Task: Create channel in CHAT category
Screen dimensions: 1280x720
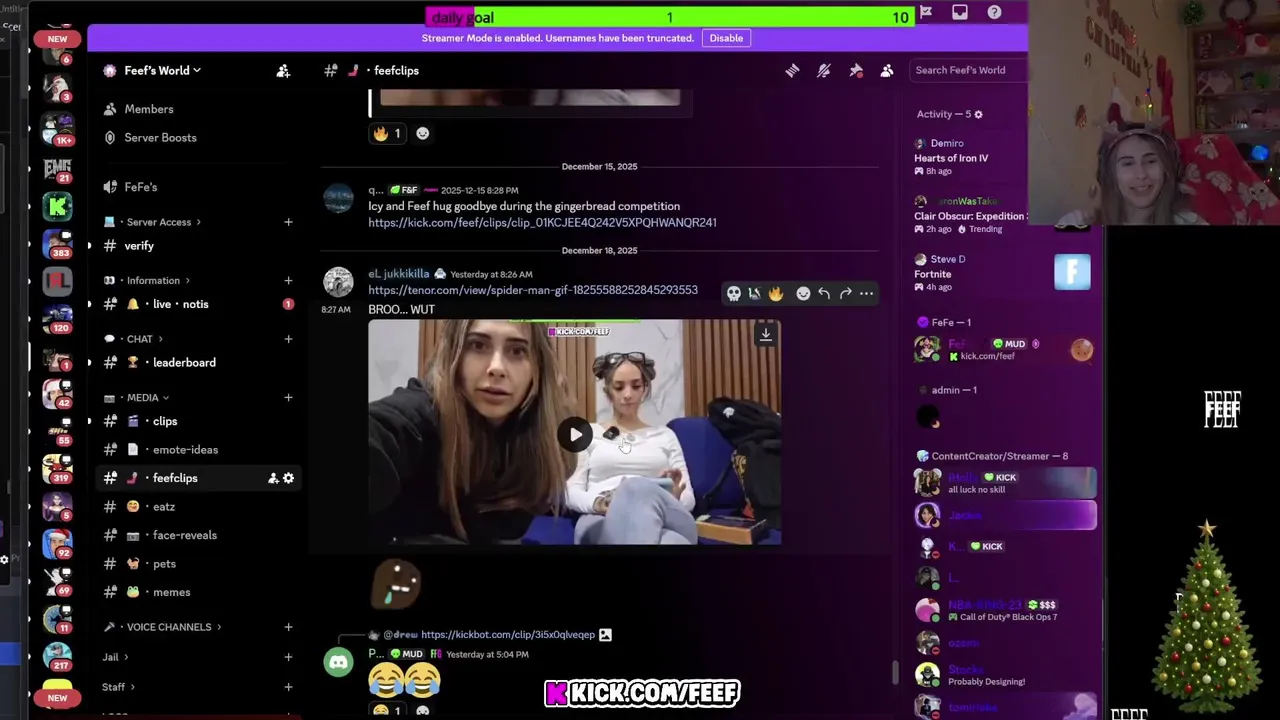Action: tap(288, 339)
